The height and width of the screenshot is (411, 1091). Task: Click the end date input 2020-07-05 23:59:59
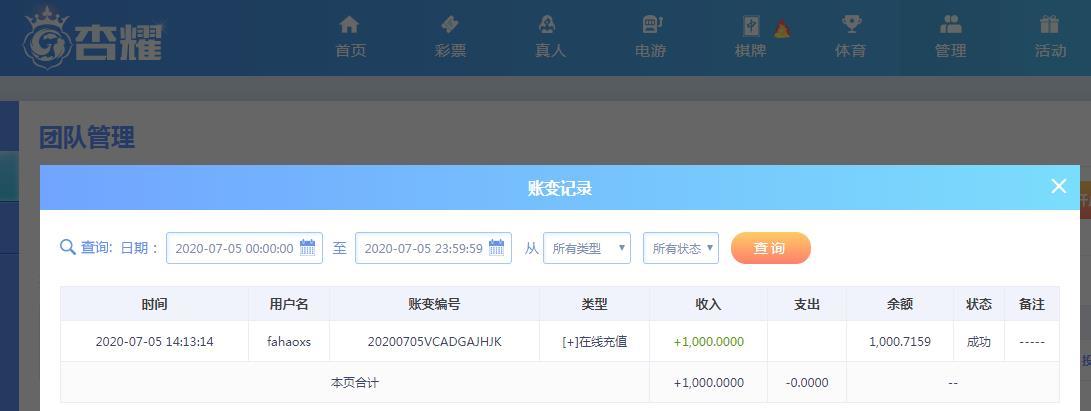(x=423, y=248)
